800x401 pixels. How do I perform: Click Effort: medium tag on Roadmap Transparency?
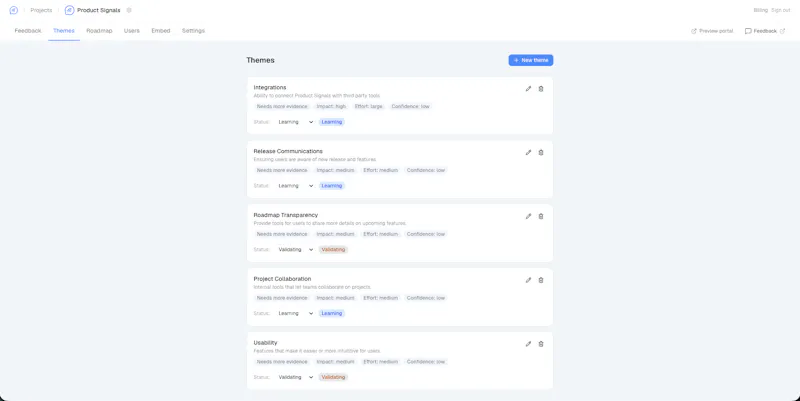click(x=381, y=234)
